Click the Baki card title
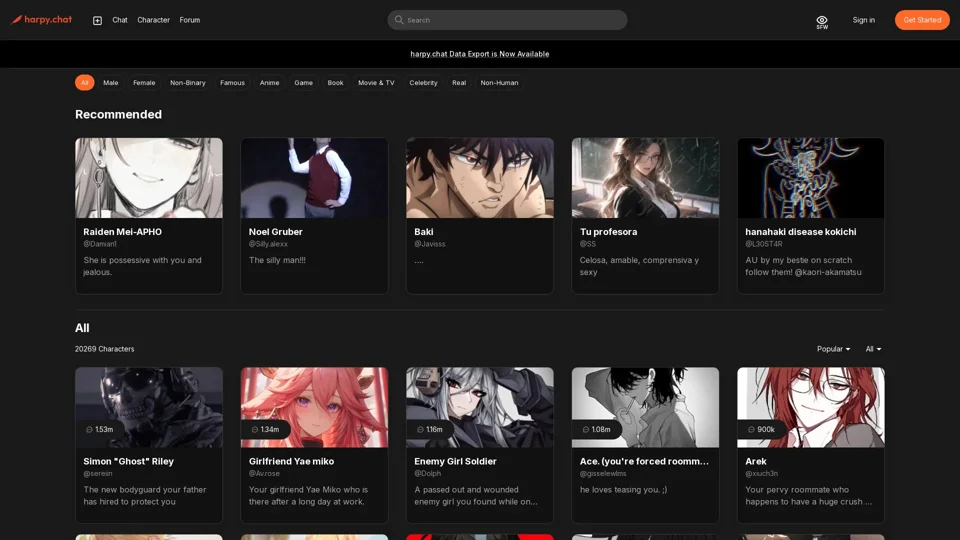This screenshot has width=960, height=540. pyautogui.click(x=424, y=232)
